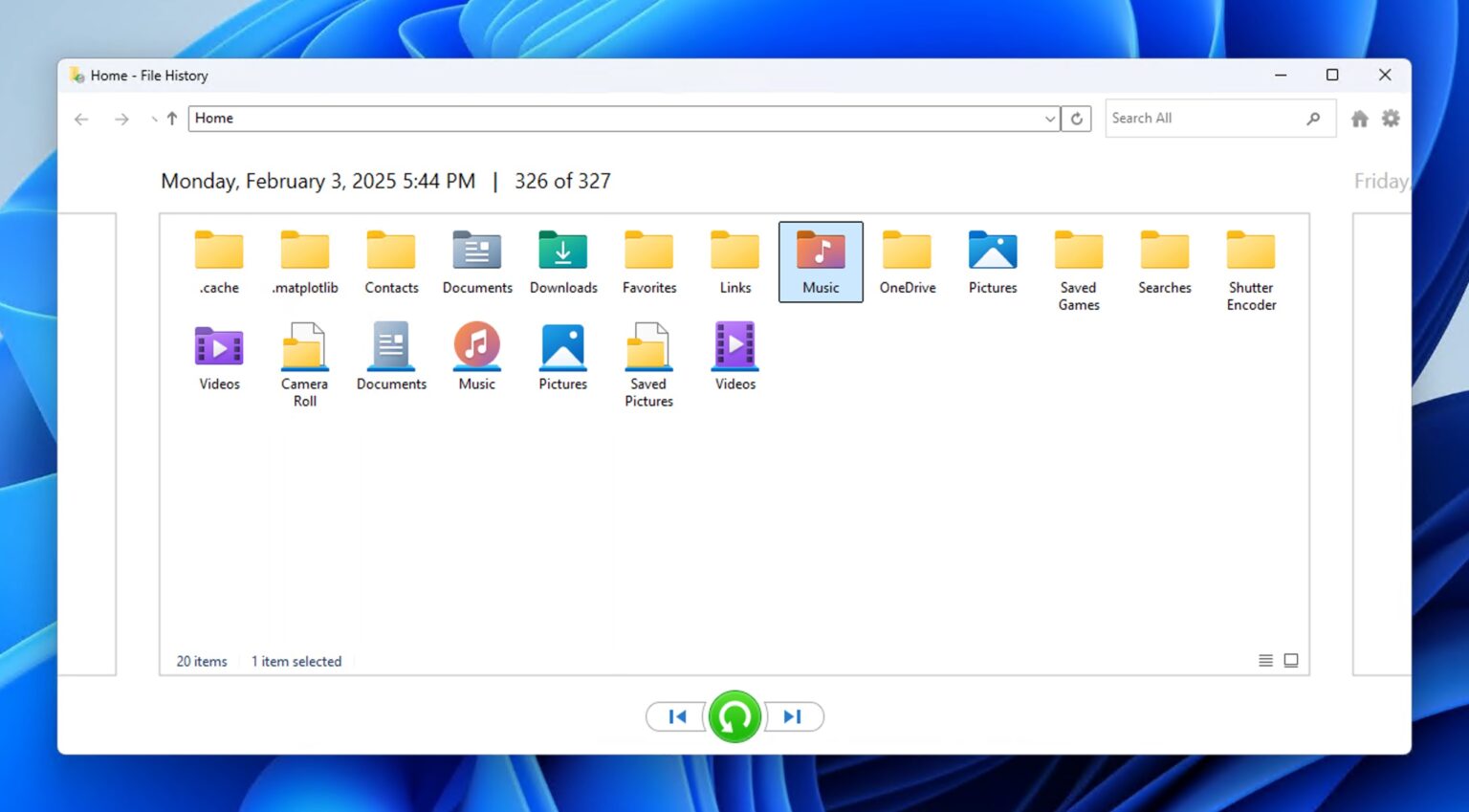
Task: Navigate up one folder level
Action: click(x=170, y=118)
